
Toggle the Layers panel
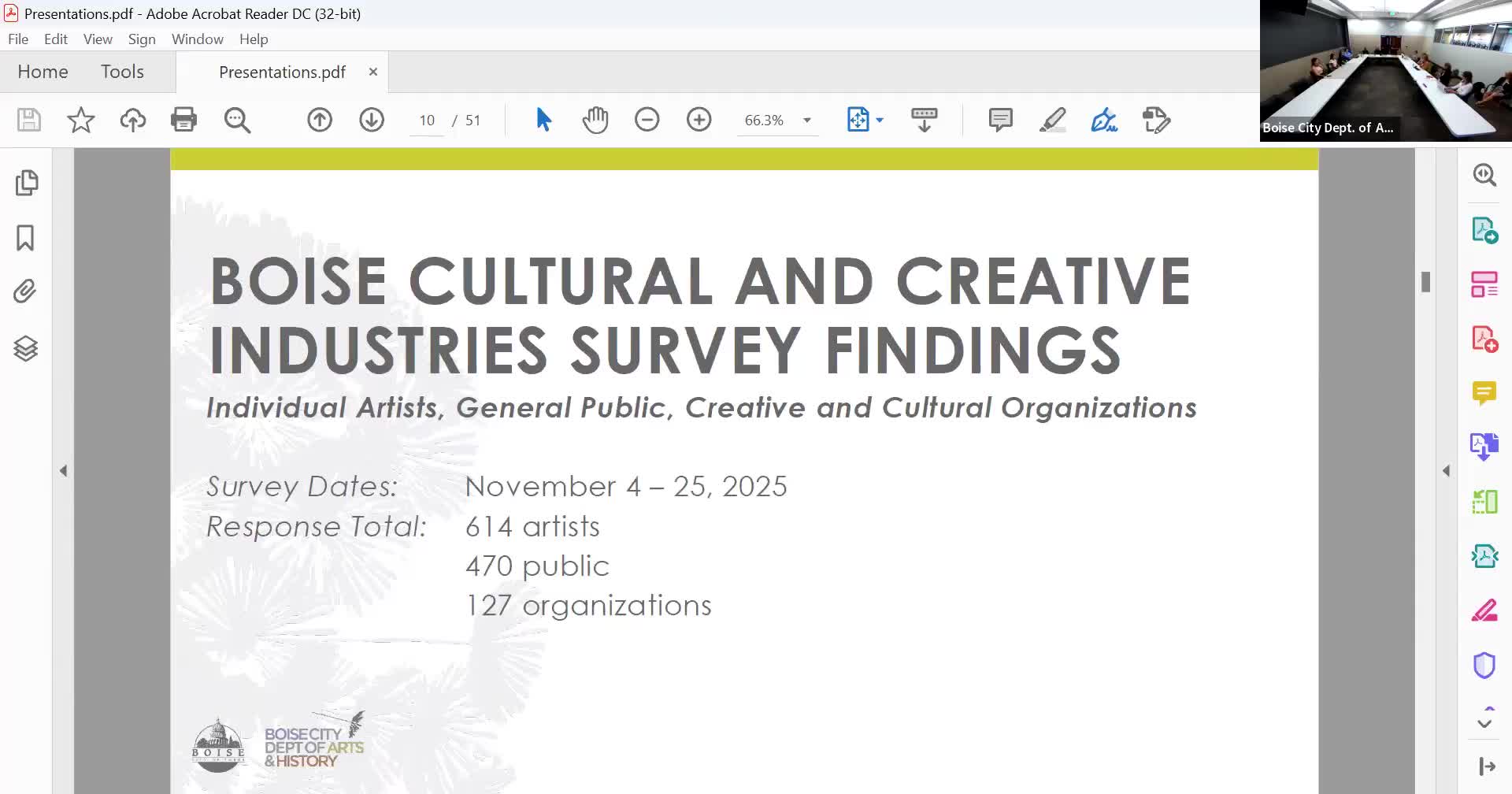point(26,348)
